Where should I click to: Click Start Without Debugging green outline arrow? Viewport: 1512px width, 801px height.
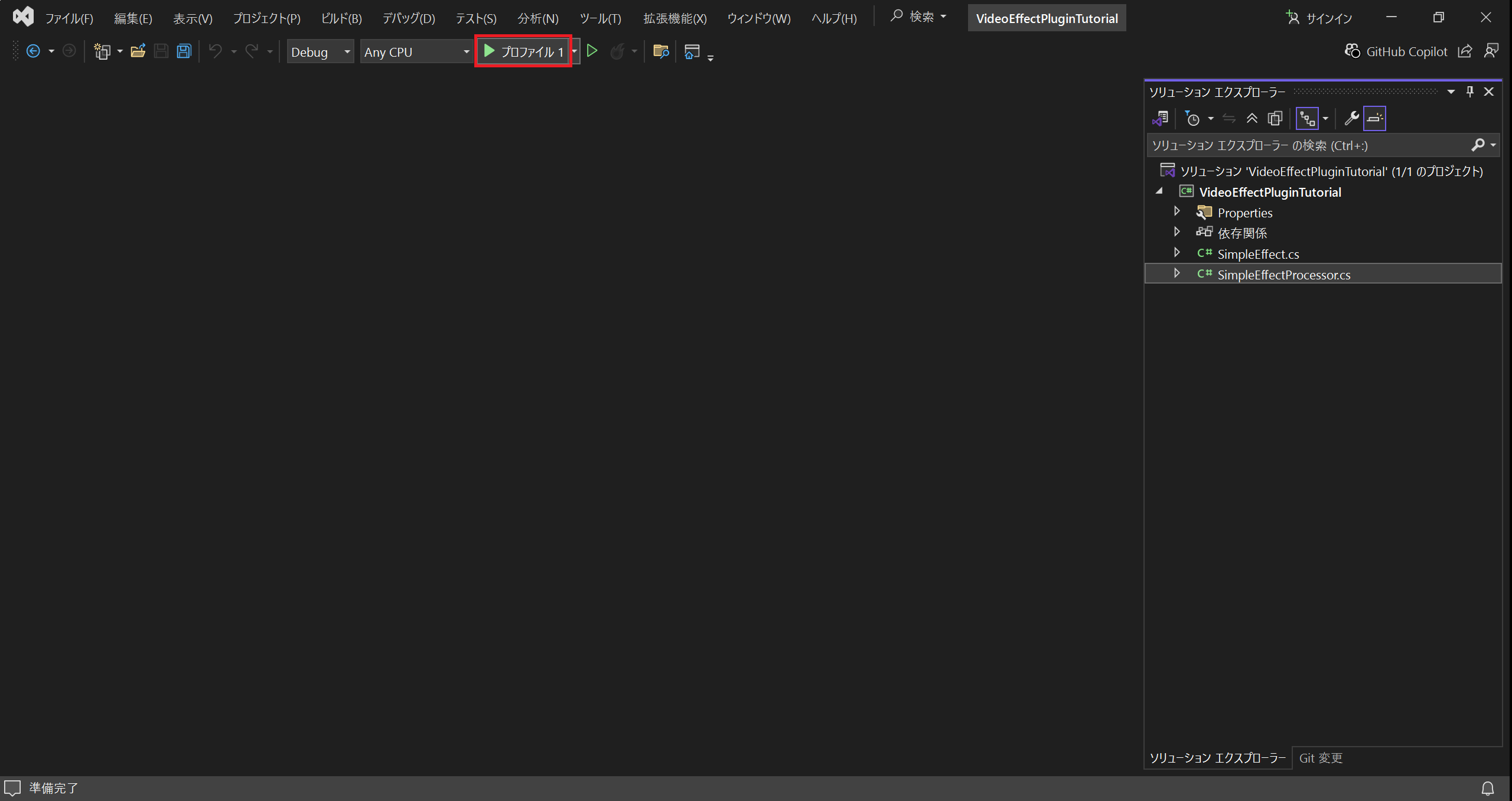coord(592,51)
